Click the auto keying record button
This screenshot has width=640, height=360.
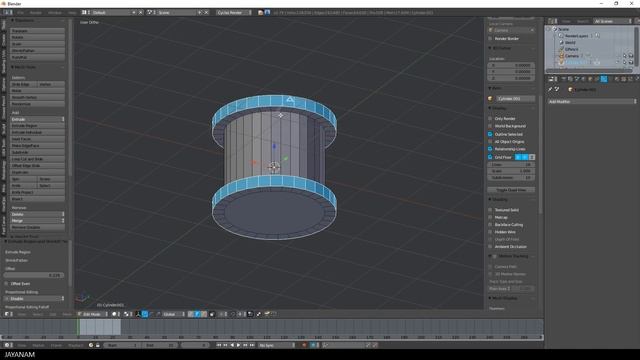coord(304,345)
